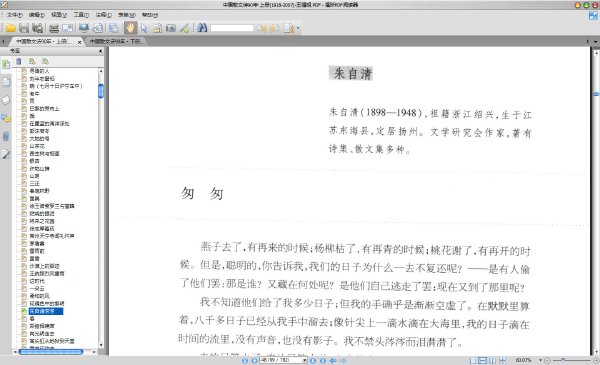Click the zoom slider in status bar
The height and width of the screenshot is (365, 600).
(x=572, y=360)
